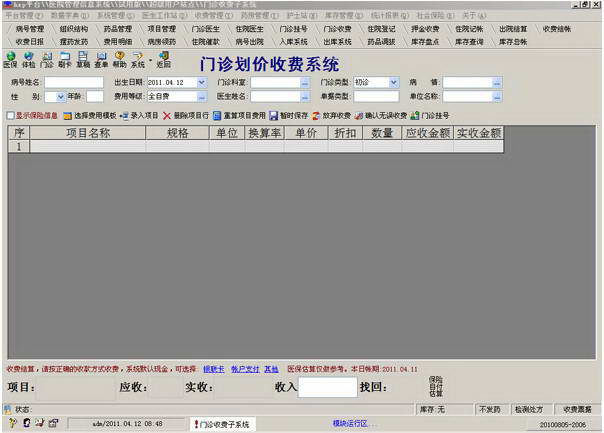Switch to 门诊医生 tab

206,29
